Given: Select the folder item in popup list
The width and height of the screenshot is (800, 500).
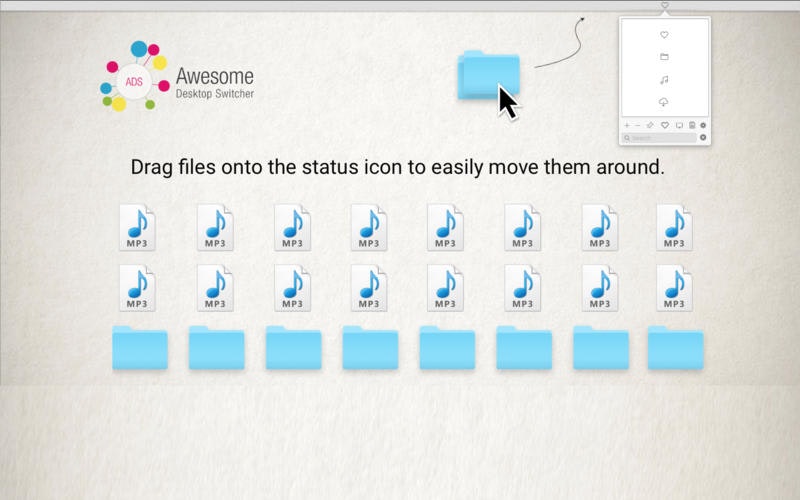Looking at the screenshot, I should pyautogui.click(x=664, y=57).
